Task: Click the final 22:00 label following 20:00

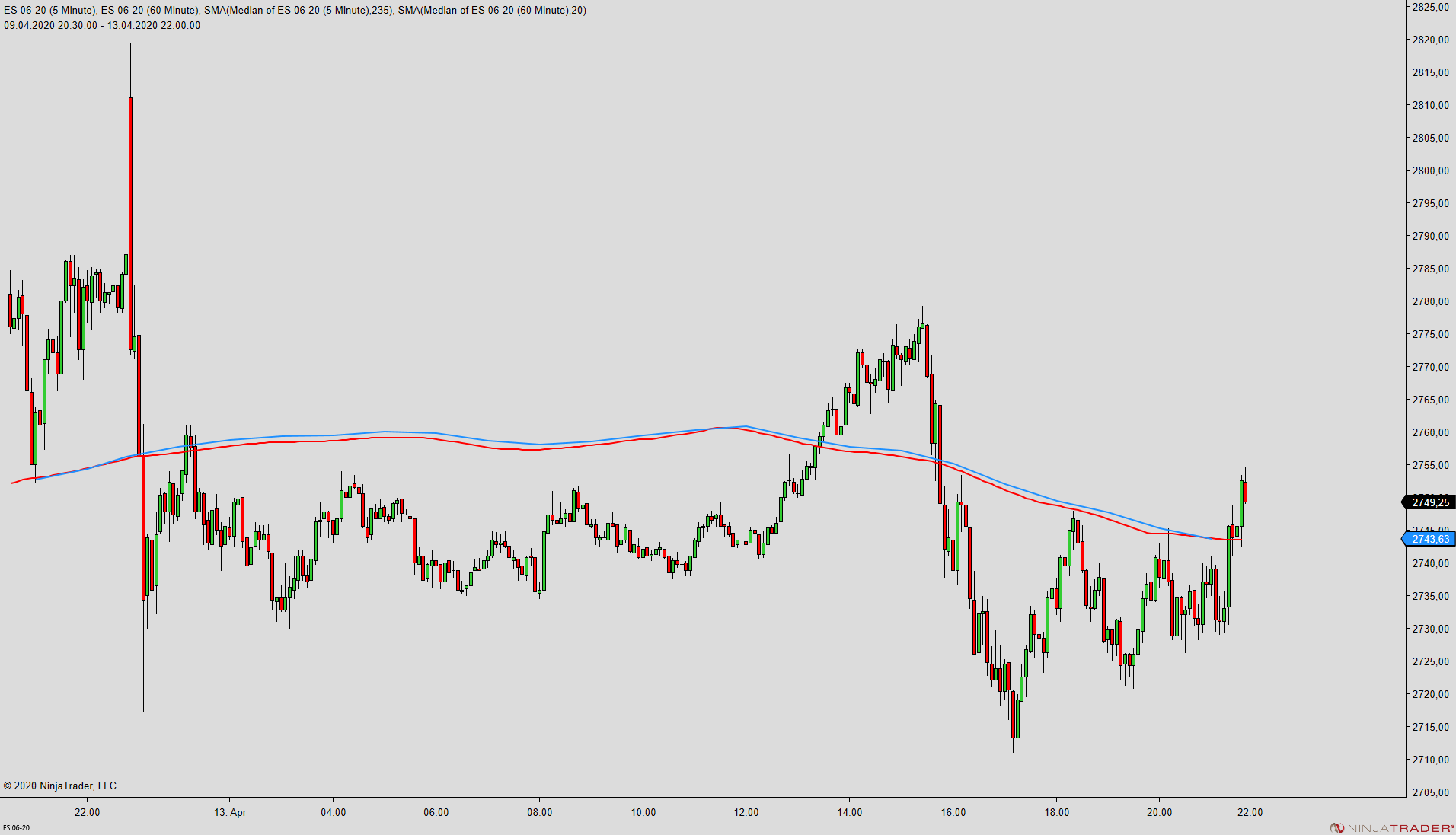Action: [1250, 812]
